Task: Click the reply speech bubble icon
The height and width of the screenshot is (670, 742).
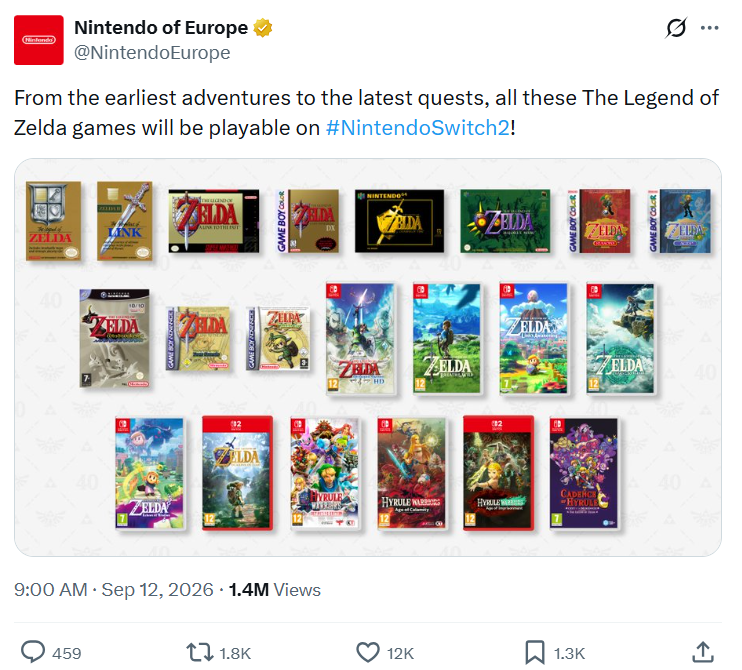Action: [33, 652]
